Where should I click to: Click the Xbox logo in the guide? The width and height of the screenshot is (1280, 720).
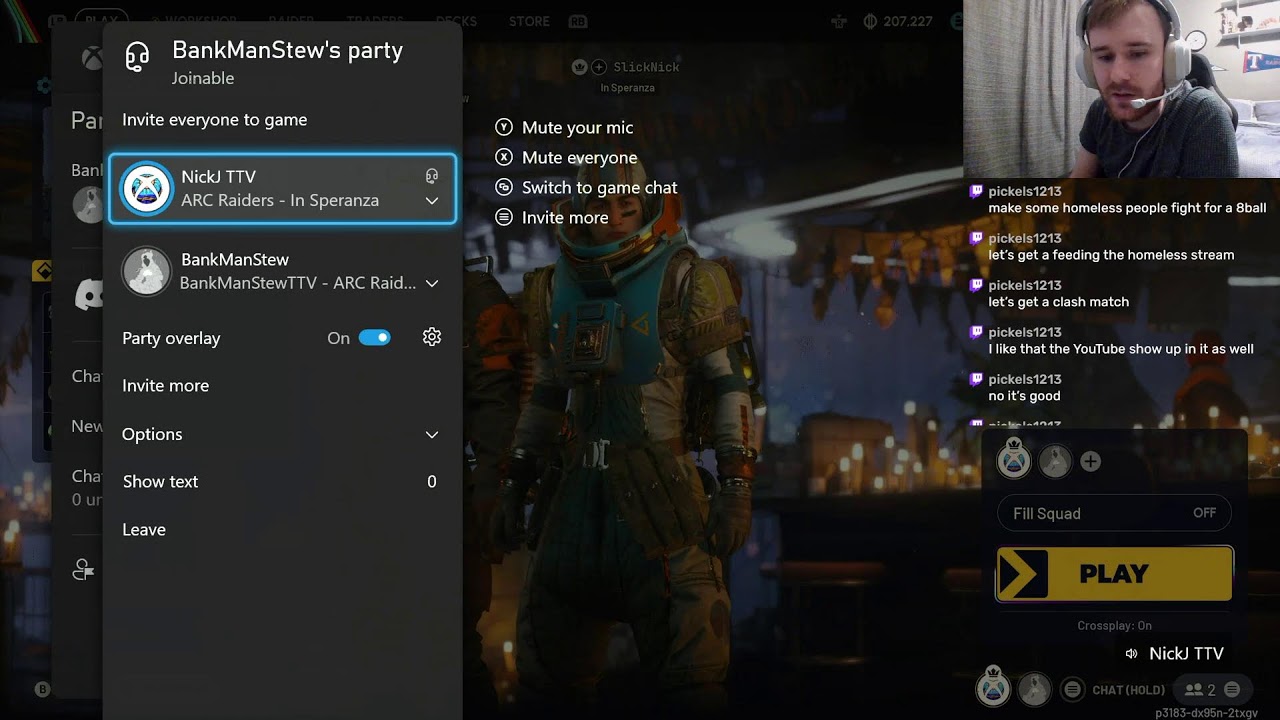92,60
